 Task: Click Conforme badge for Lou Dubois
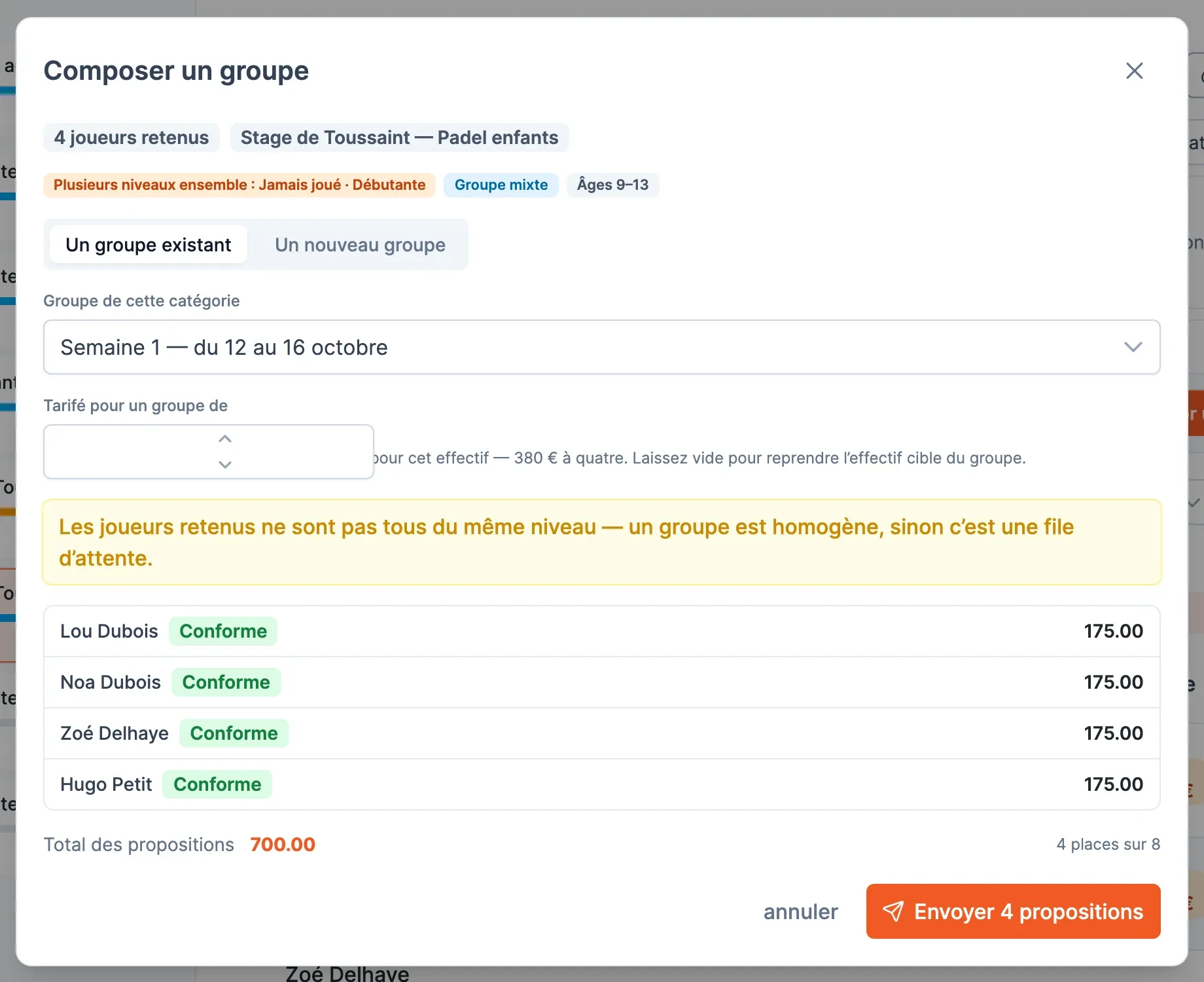coord(223,631)
